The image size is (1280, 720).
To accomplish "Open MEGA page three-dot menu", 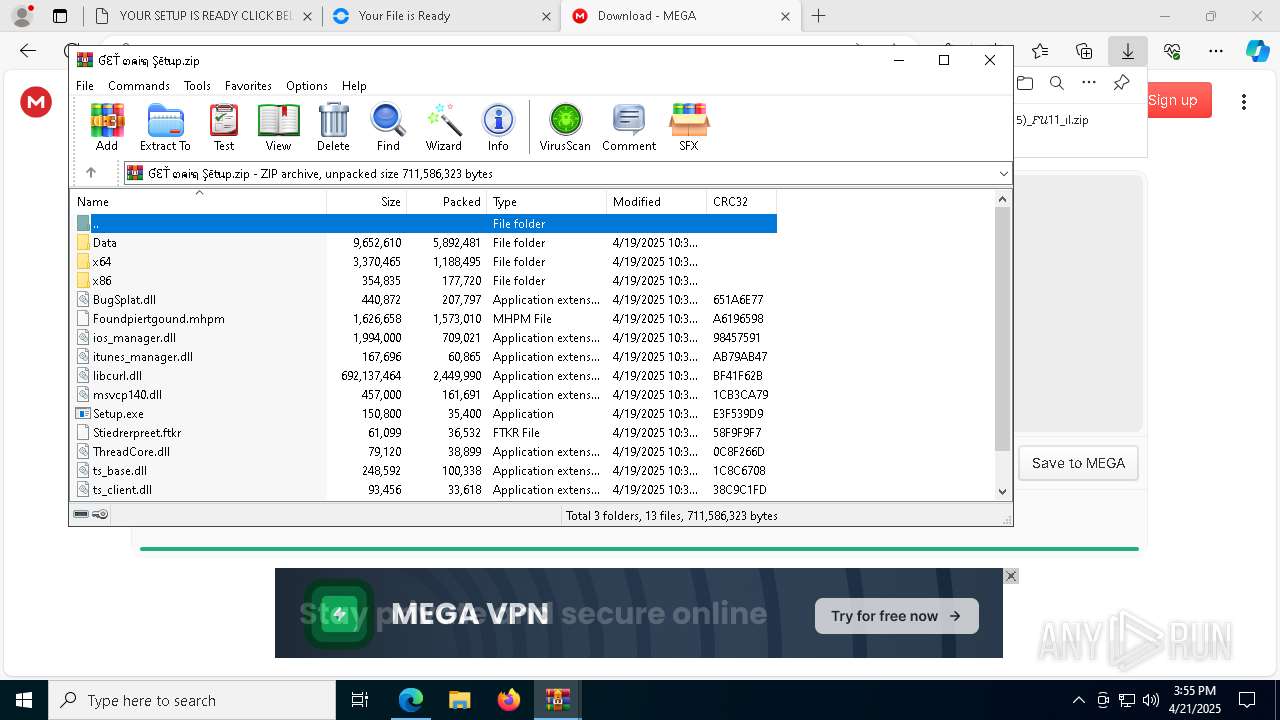I will pyautogui.click(x=1244, y=101).
